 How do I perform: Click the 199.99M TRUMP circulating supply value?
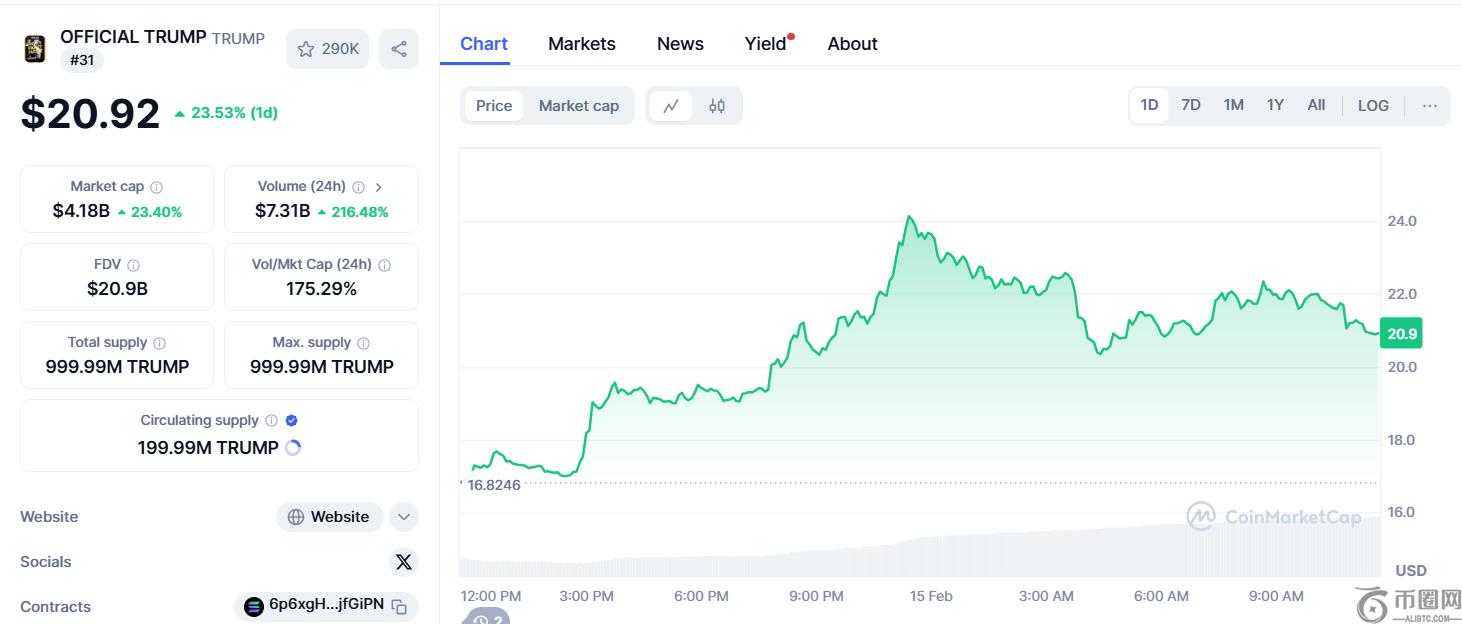point(208,448)
